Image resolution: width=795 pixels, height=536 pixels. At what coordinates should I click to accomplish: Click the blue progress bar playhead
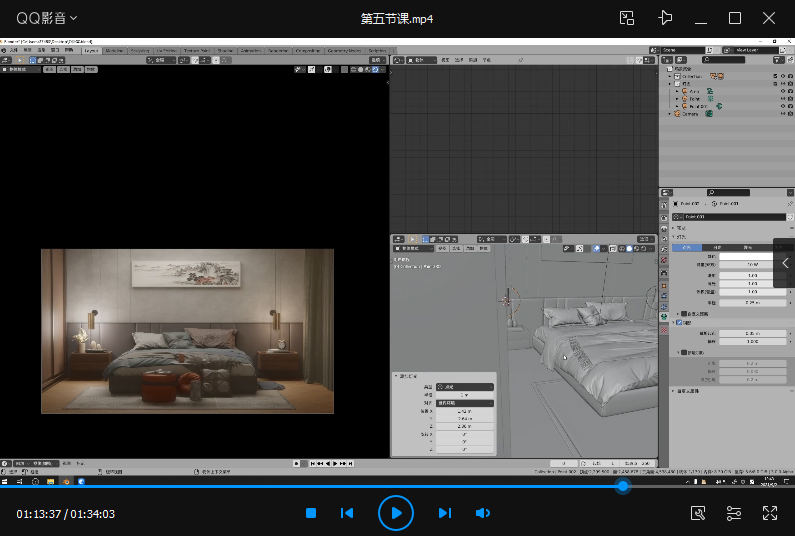(x=623, y=486)
